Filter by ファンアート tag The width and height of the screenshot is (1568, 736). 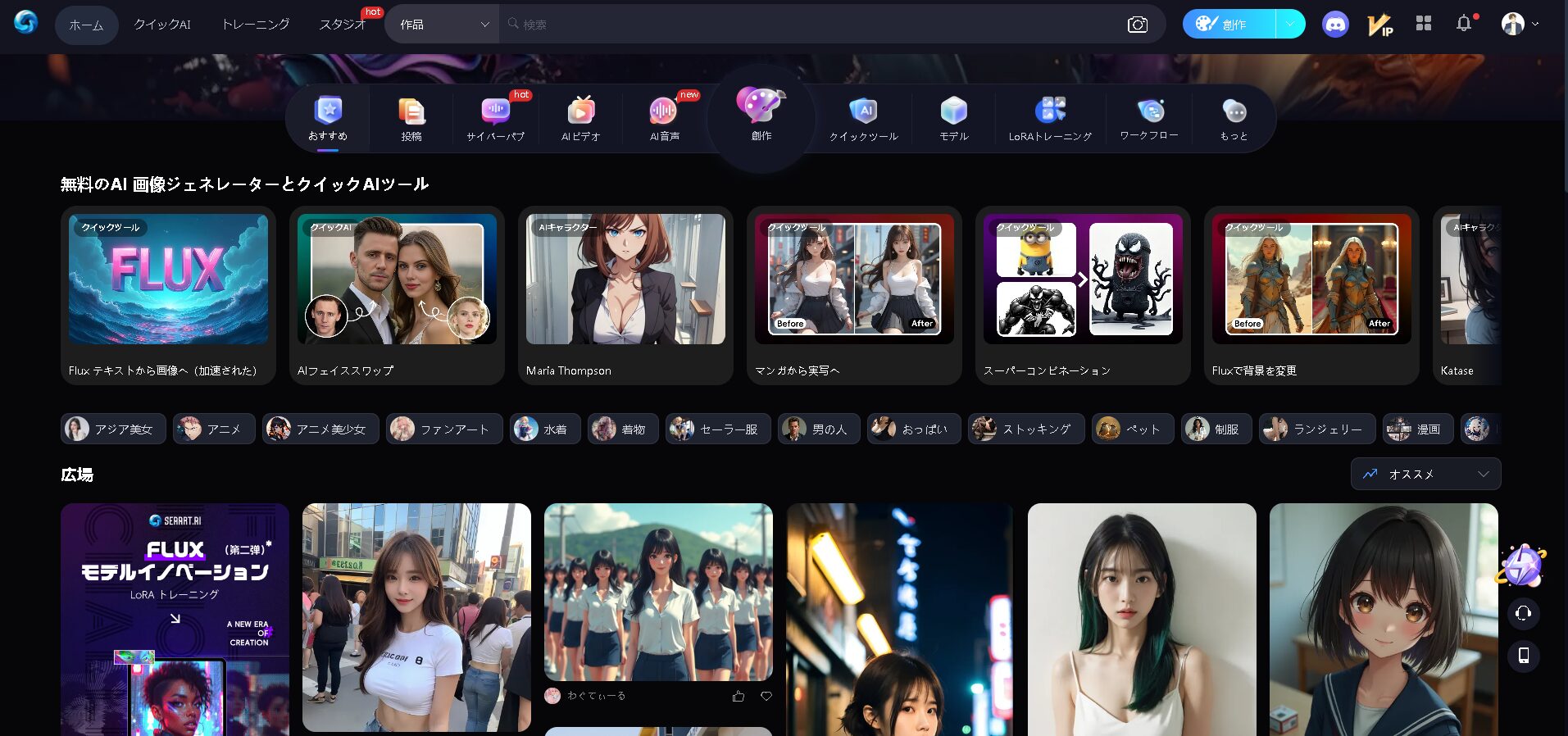point(443,429)
